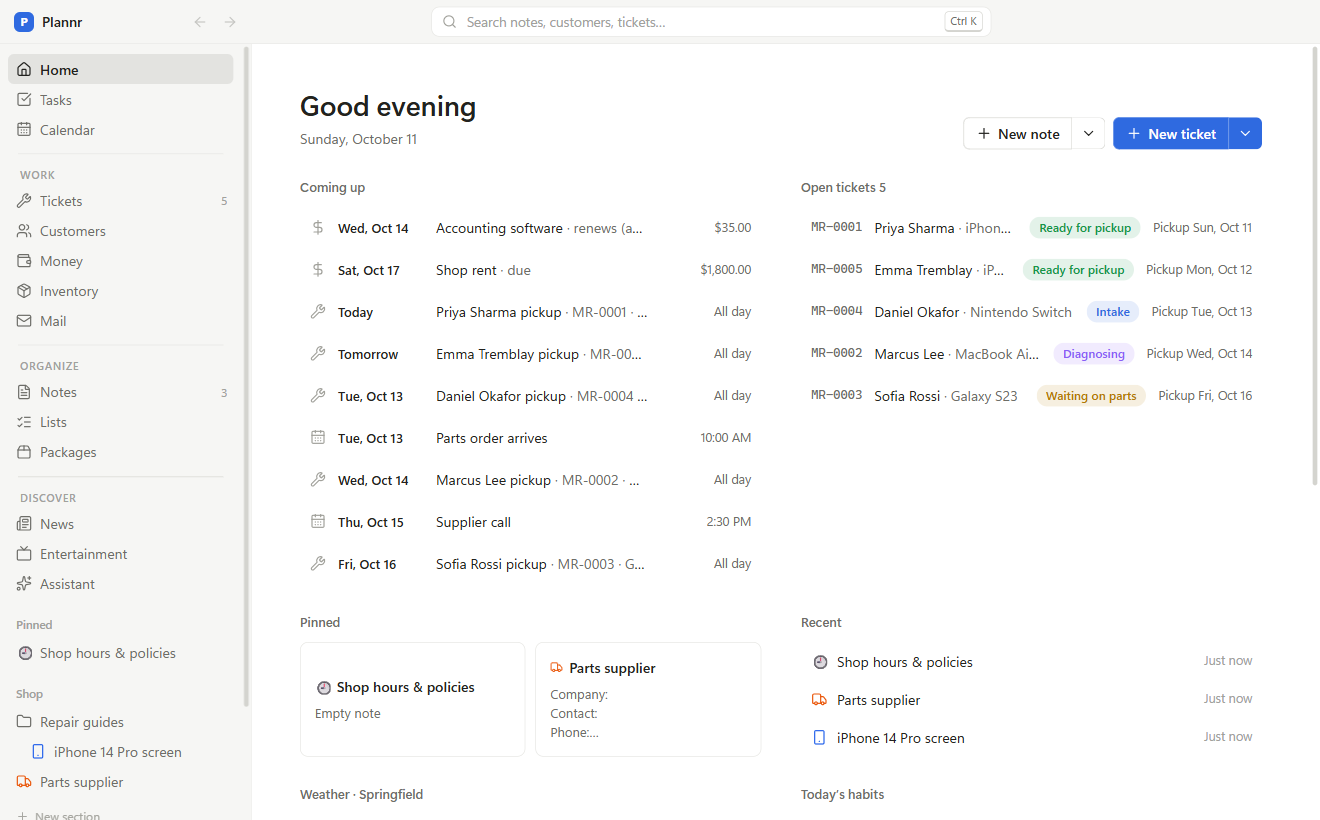Click the truck icon of Parts supplier in sidebar
The image size is (1320, 820).
[x=24, y=782]
